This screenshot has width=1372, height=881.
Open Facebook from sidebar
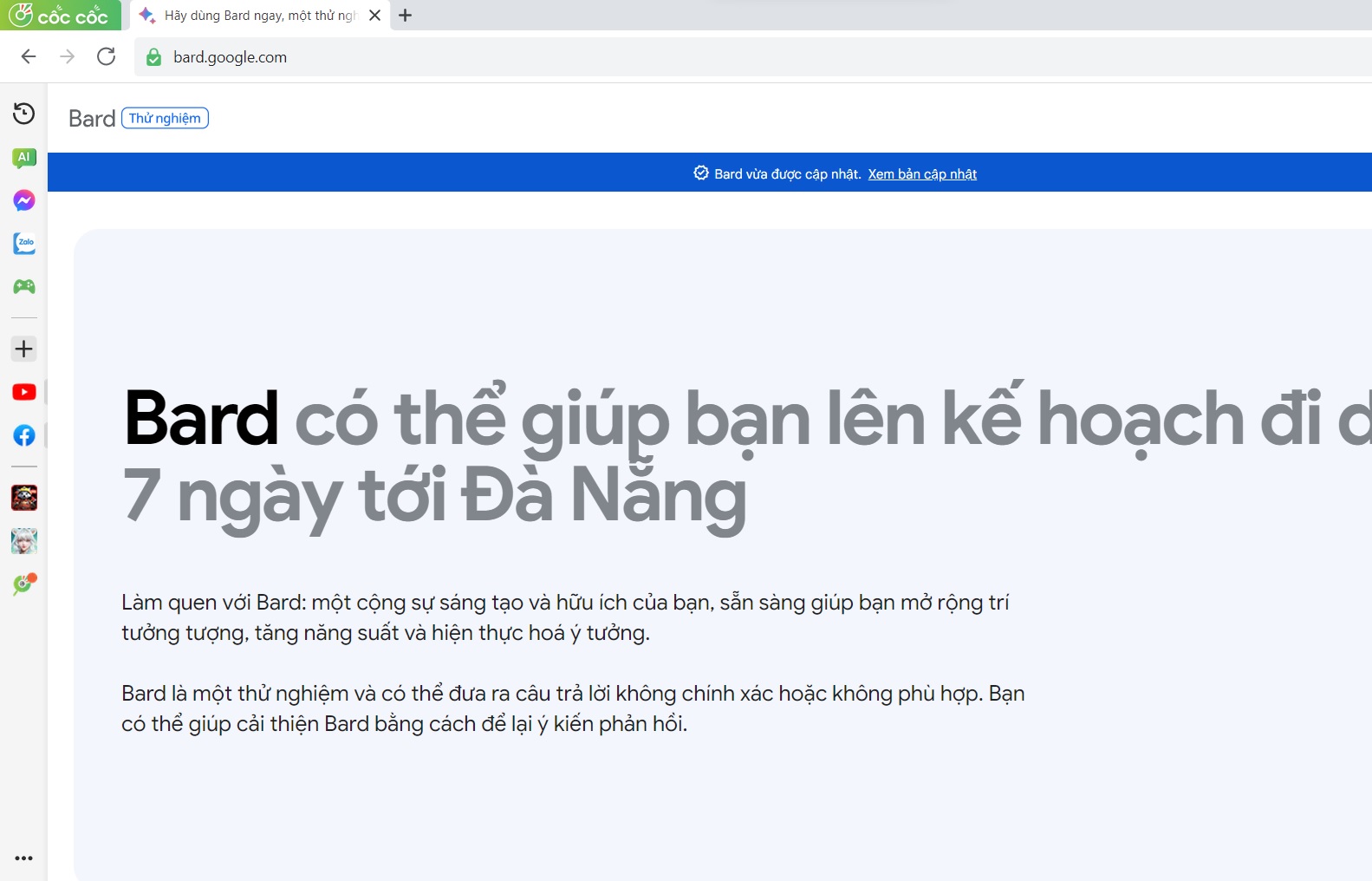click(x=24, y=435)
